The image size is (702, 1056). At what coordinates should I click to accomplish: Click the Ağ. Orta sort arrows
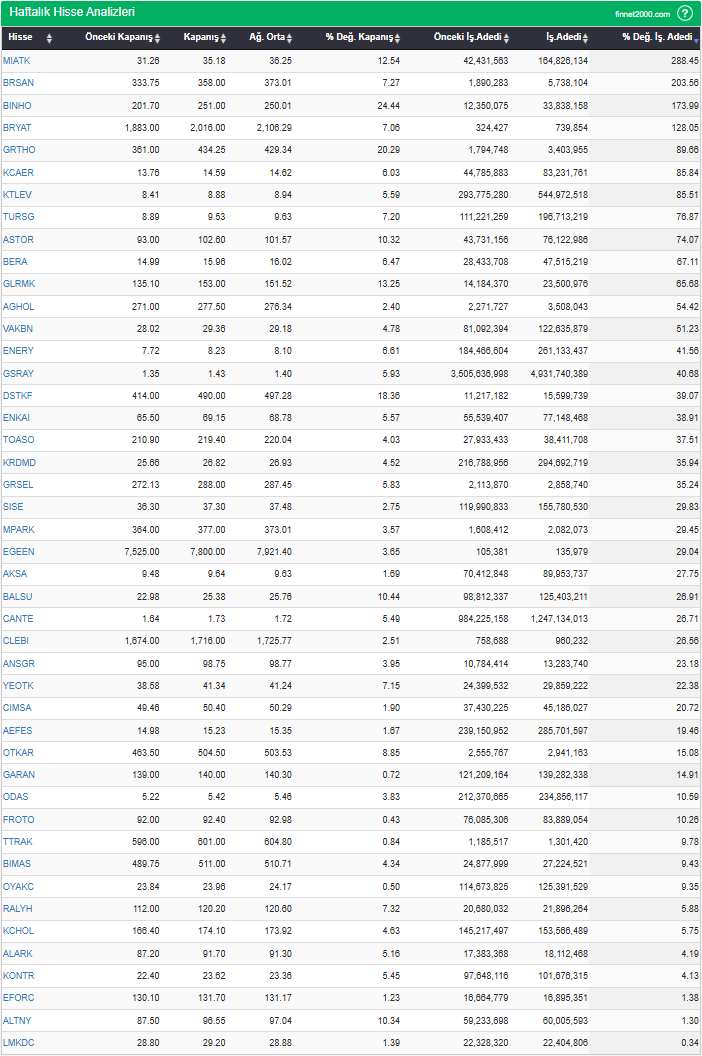(289, 38)
